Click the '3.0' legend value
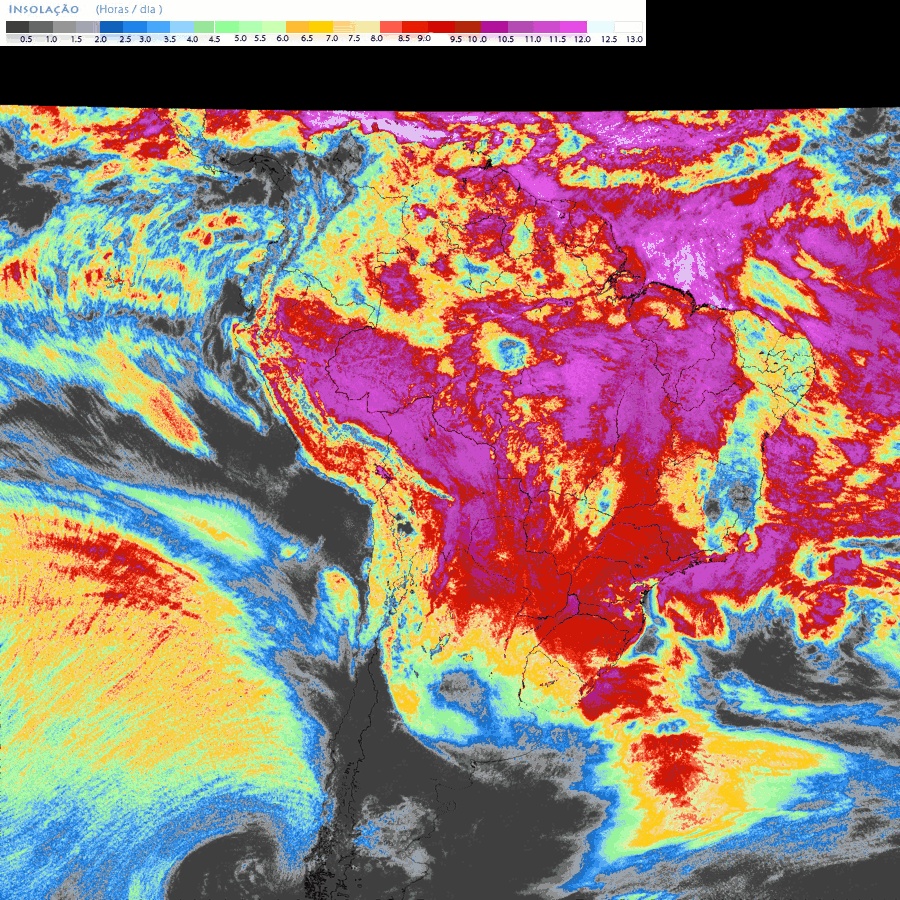Screen dimensions: 900x900 click(145, 40)
